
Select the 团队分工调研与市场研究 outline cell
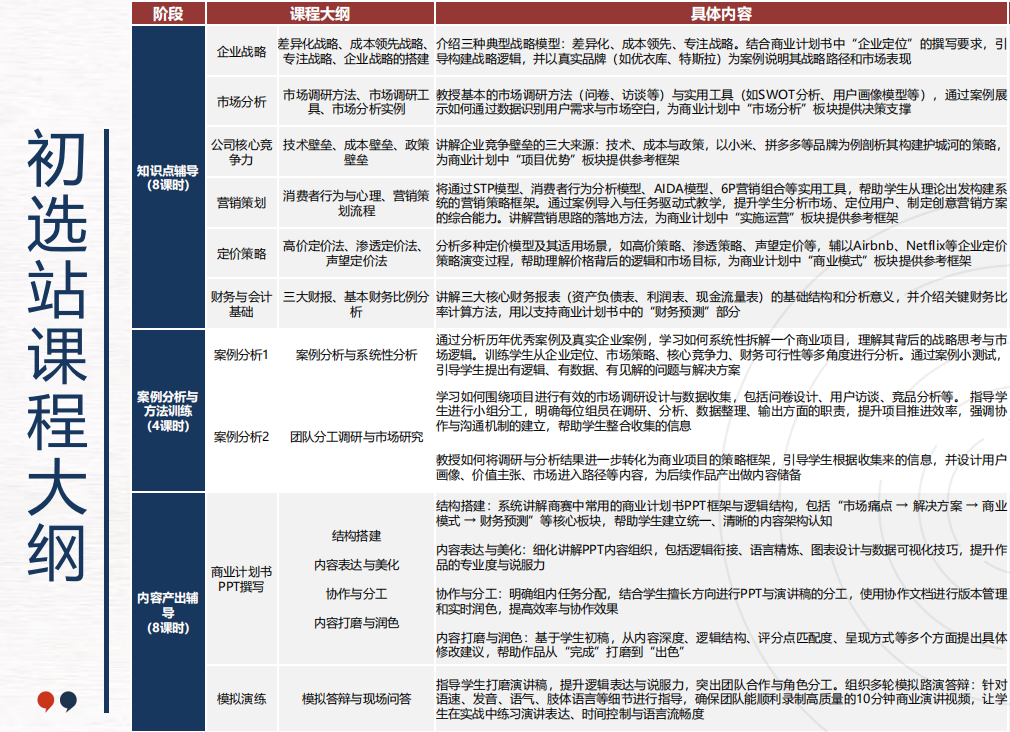[x=357, y=437]
